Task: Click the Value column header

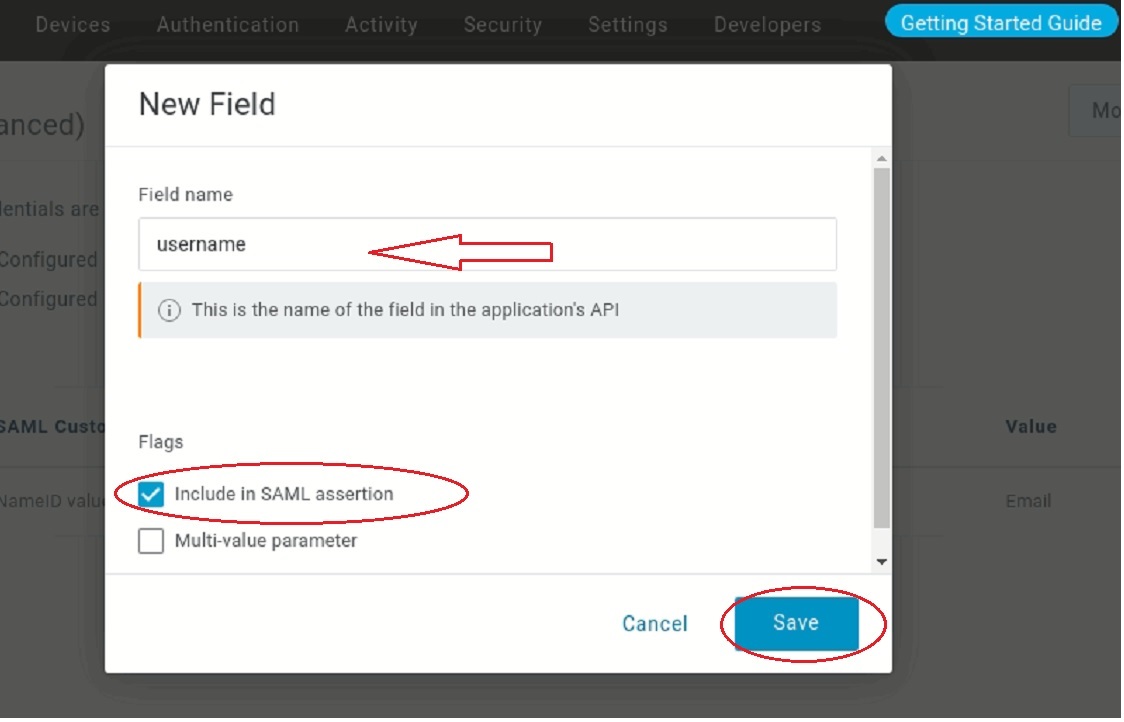Action: (1031, 427)
